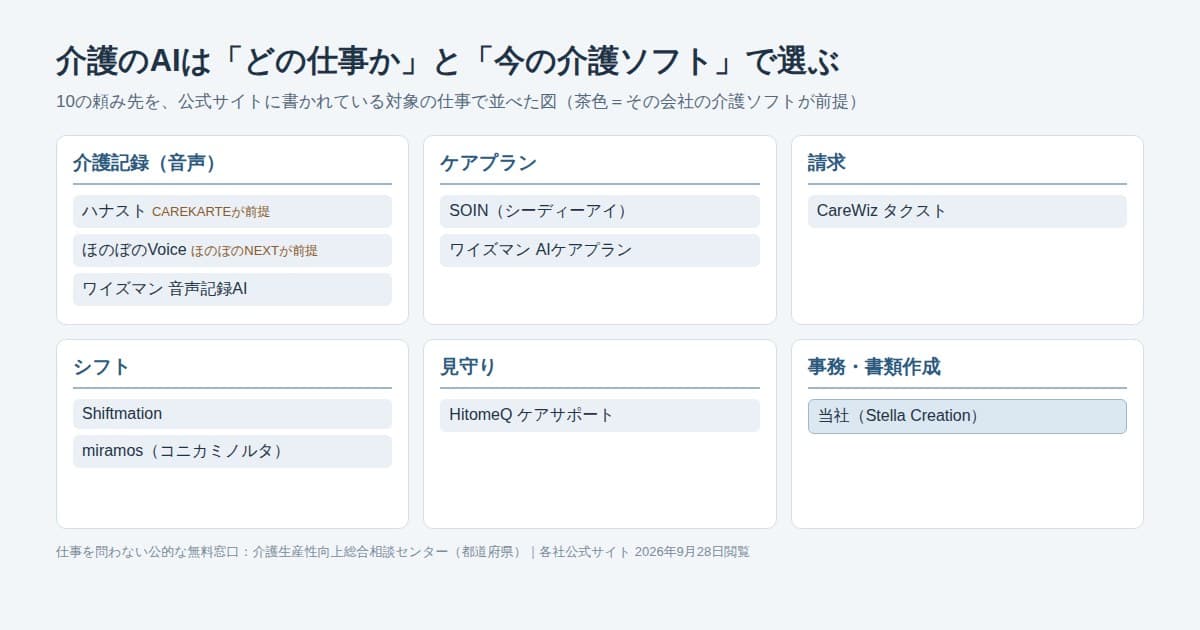Click the ハナスト item

(232, 211)
